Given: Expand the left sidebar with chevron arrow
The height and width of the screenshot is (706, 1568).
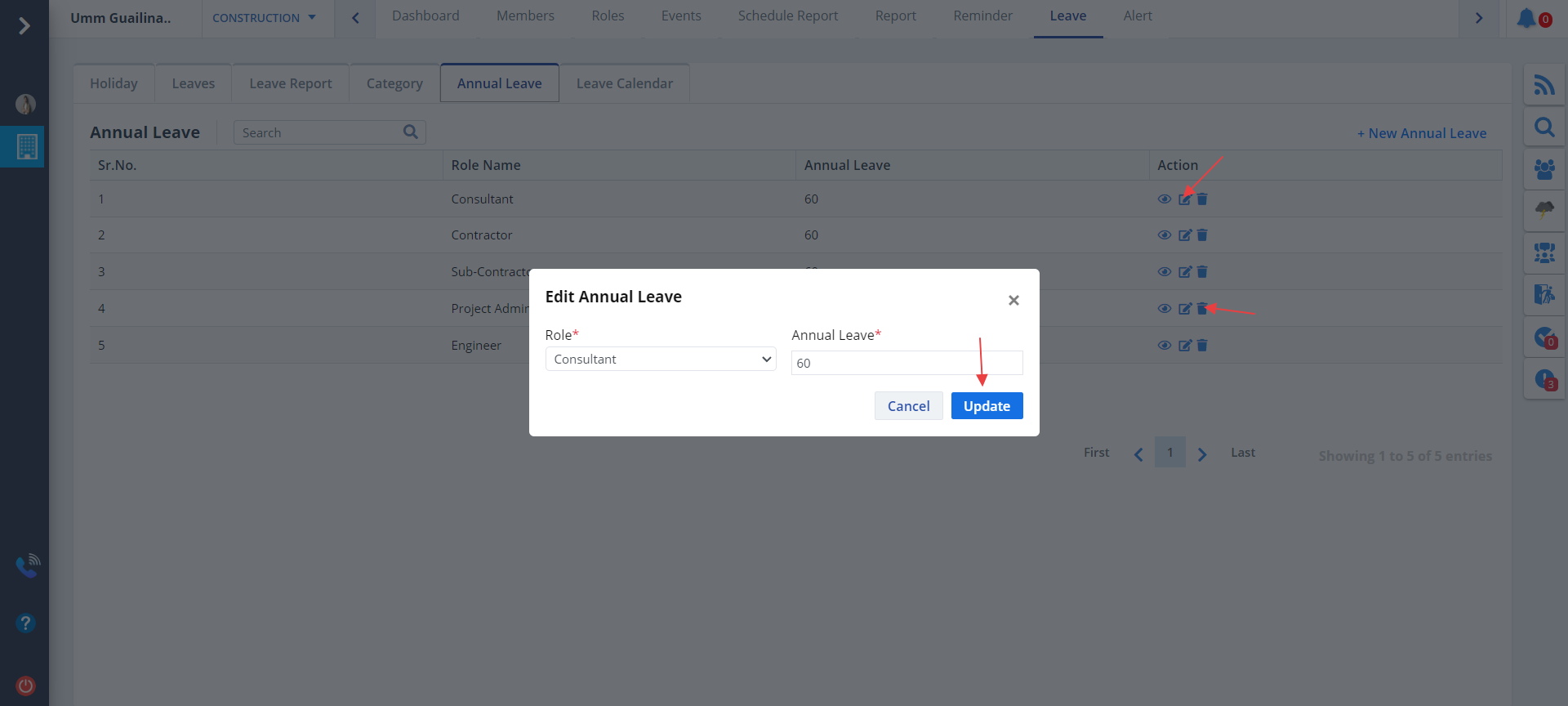Looking at the screenshot, I should (24, 26).
